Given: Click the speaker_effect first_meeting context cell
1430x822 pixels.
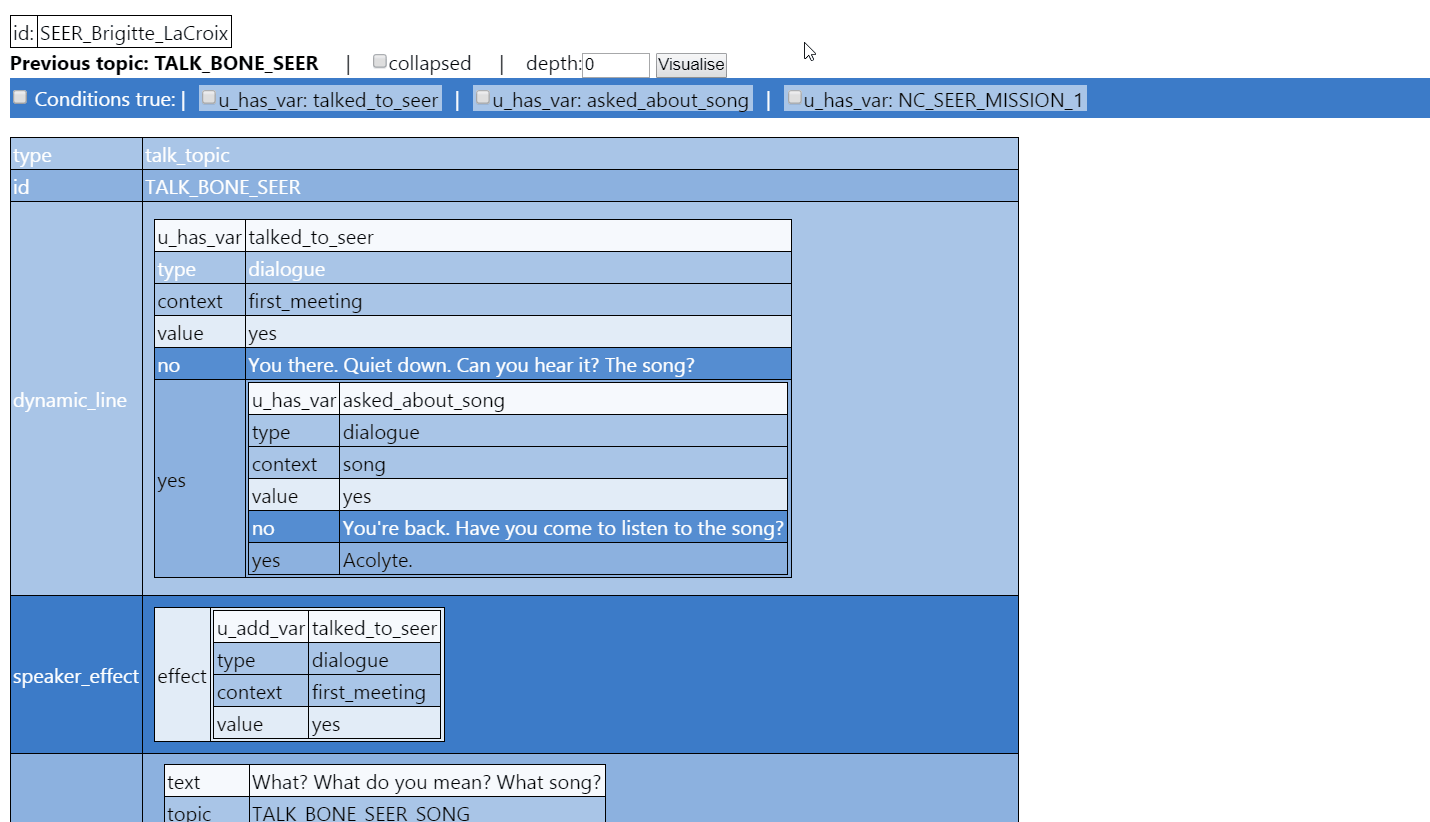Looking at the screenshot, I should [x=375, y=691].
